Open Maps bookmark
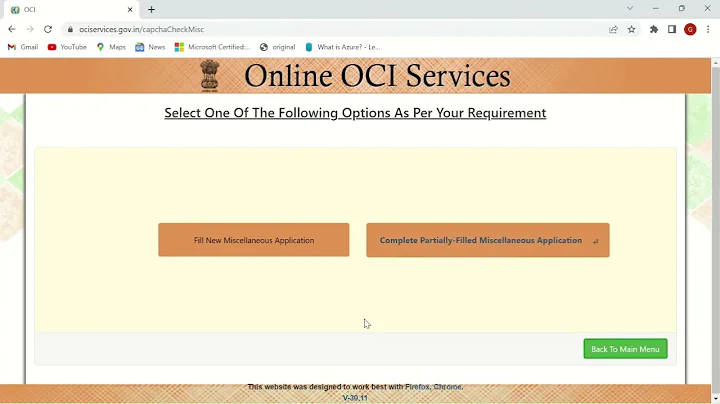The width and height of the screenshot is (720, 404). click(x=111, y=47)
